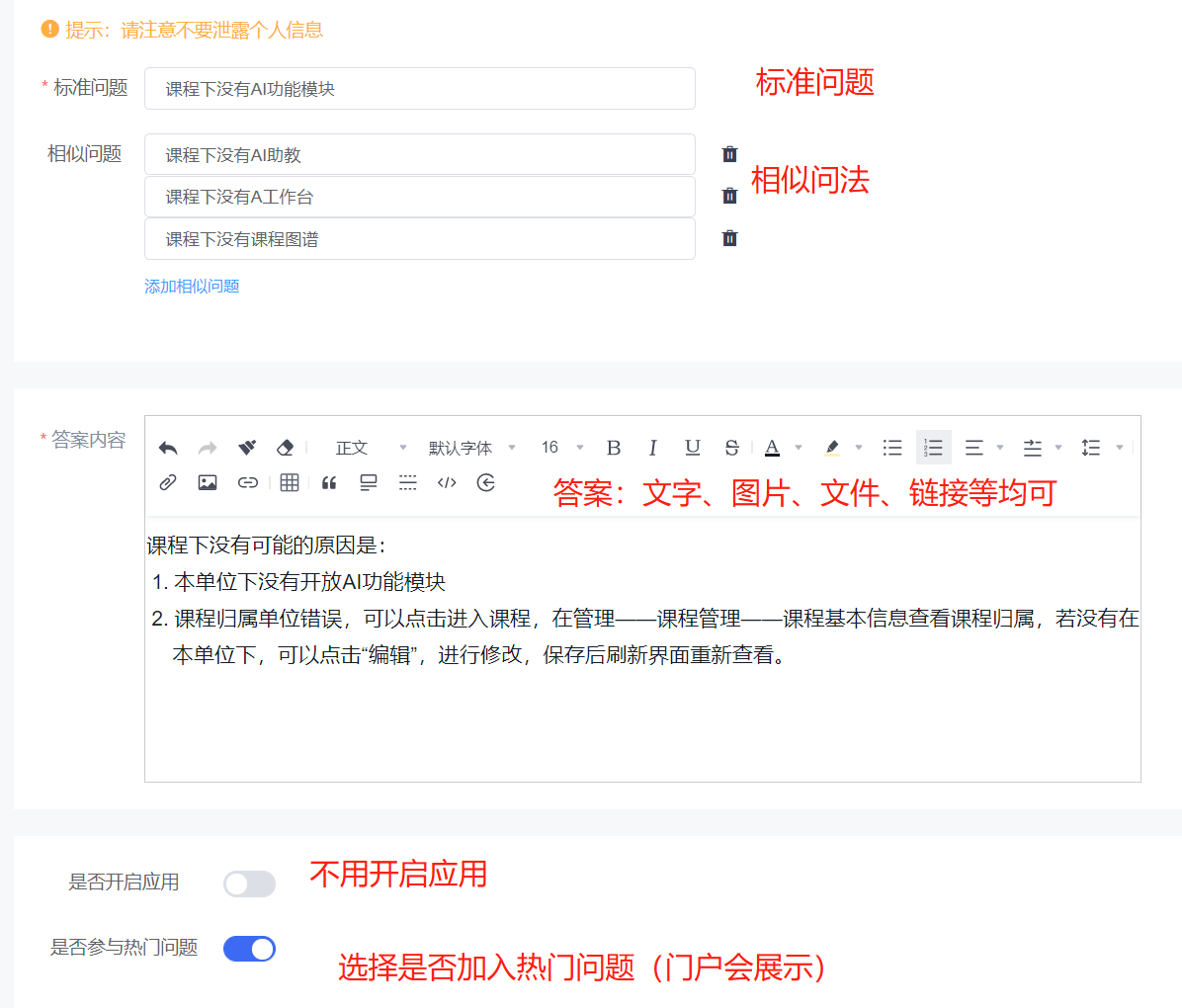Expand the highlight color dropdown arrow
Screen dimensions: 1182x1008
tap(859, 448)
